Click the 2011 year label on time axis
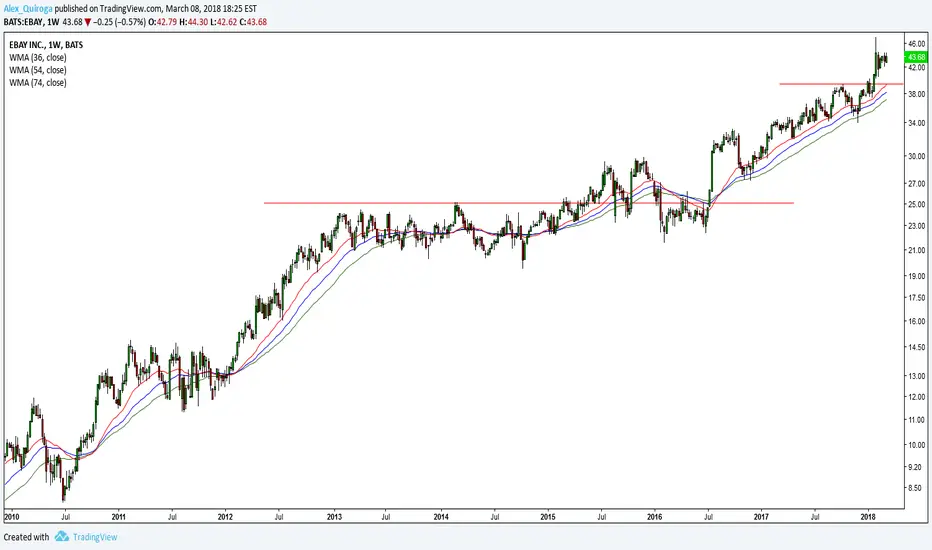This screenshot has height=550, width=932. 118,517
